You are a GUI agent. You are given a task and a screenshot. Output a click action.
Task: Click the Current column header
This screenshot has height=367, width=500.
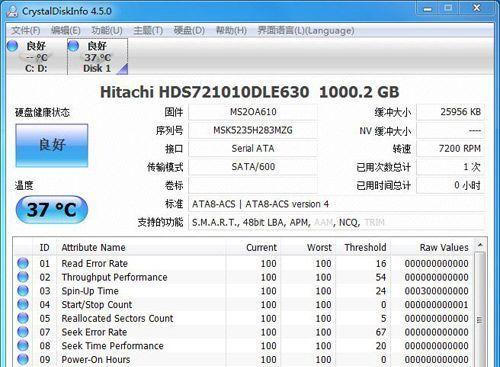coord(253,248)
